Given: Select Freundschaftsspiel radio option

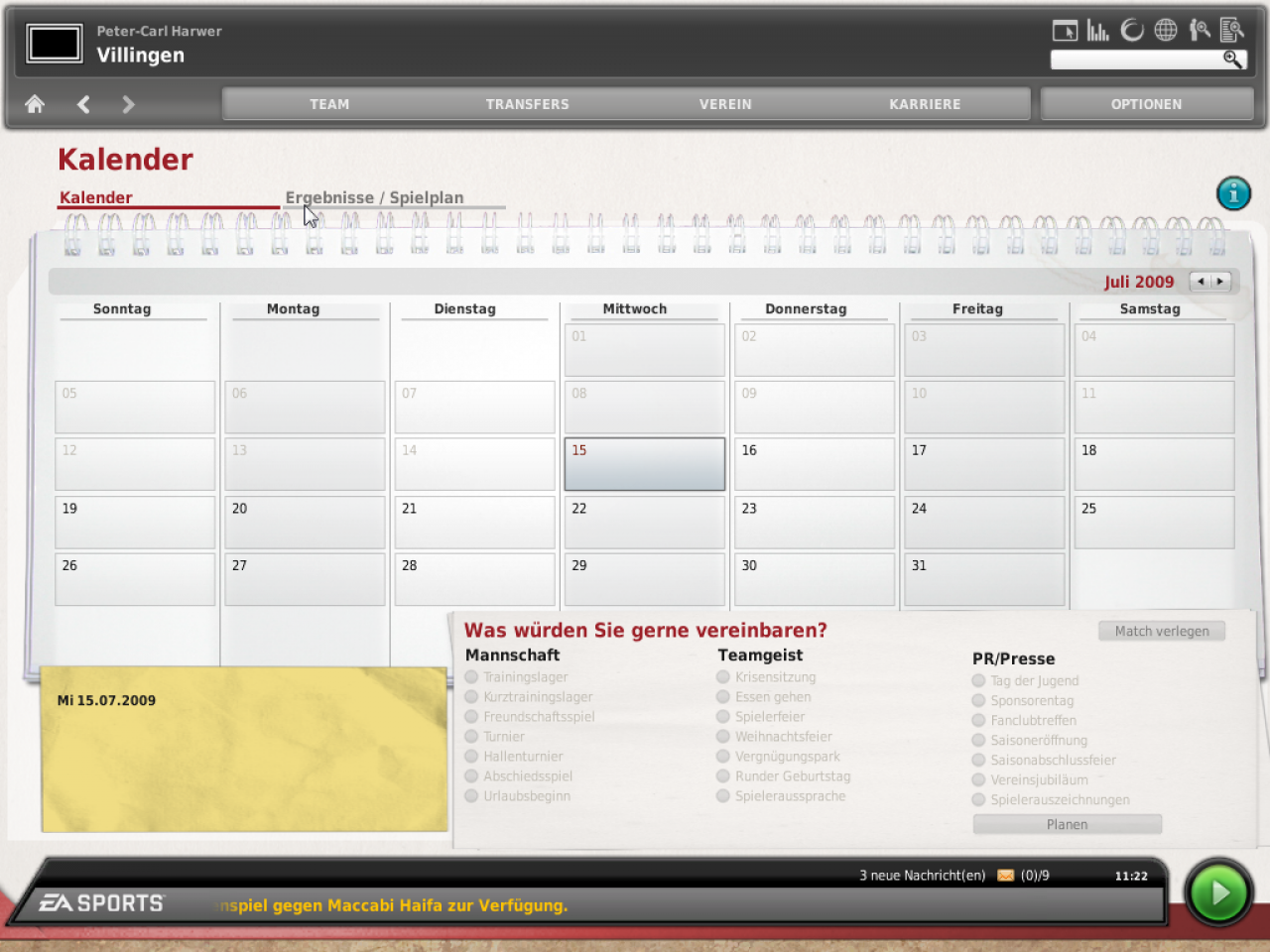Looking at the screenshot, I should pyautogui.click(x=472, y=717).
